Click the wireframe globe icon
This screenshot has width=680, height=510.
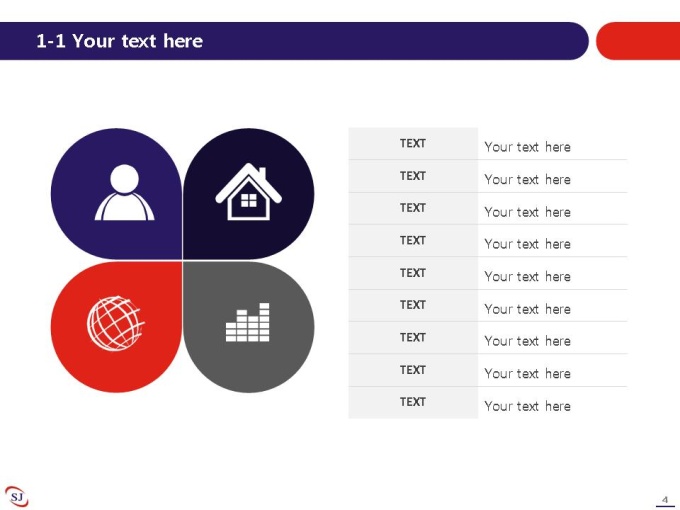(115, 323)
